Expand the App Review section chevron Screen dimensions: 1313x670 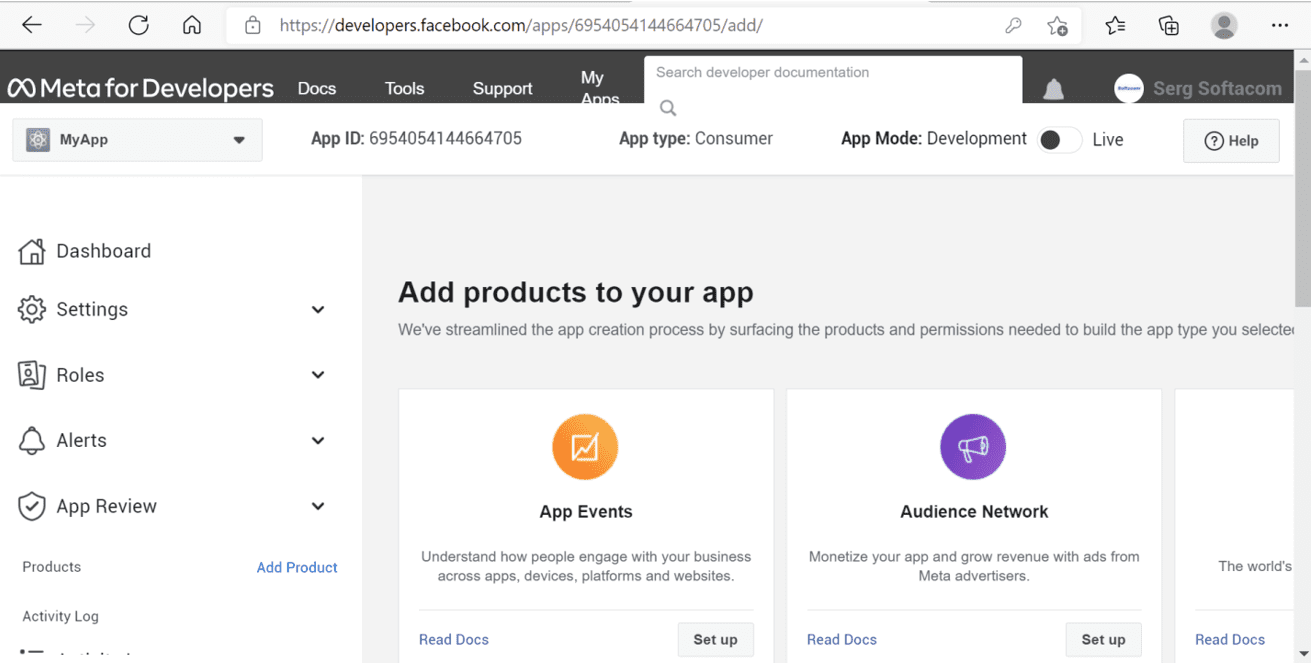click(x=318, y=506)
